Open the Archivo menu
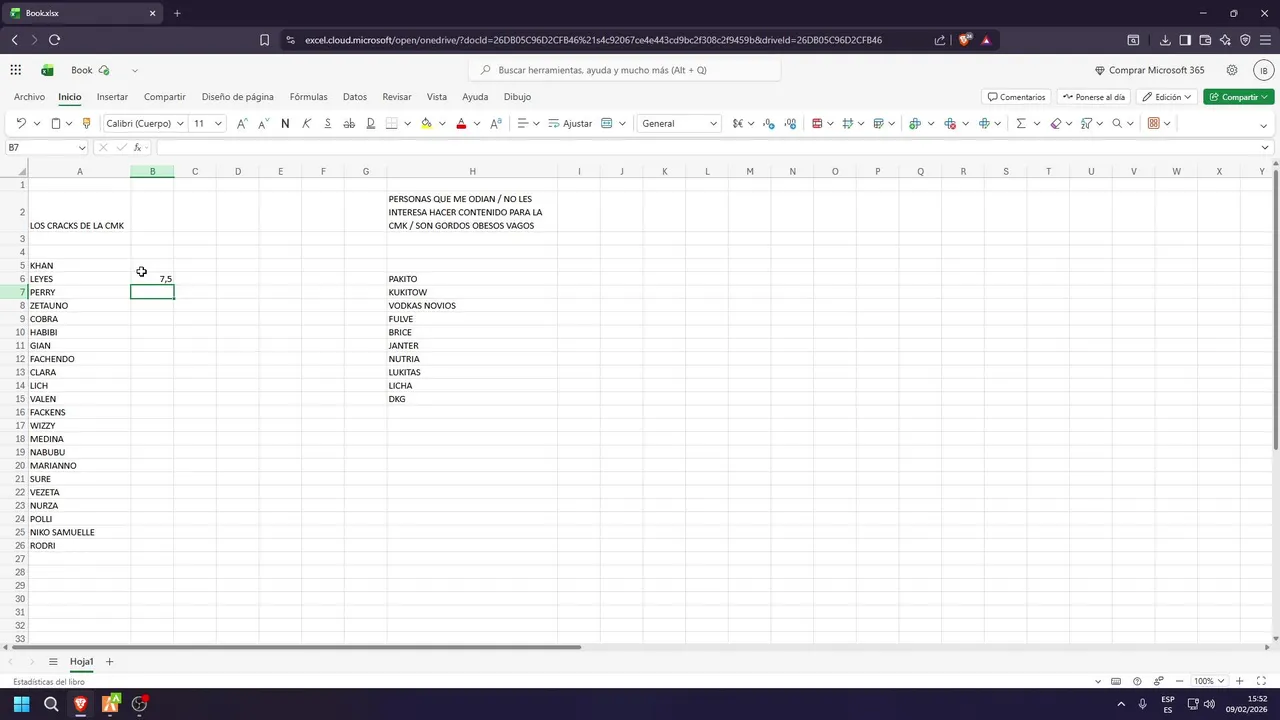Screen dimensions: 1280x720 coord(29,97)
